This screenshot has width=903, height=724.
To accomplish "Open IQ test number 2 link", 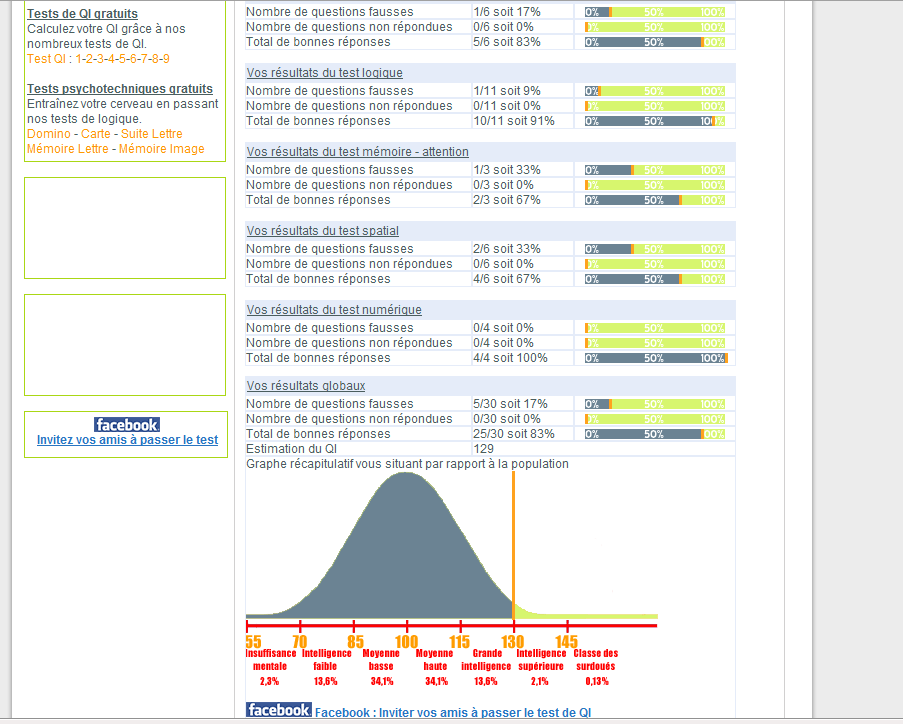I will [89, 59].
